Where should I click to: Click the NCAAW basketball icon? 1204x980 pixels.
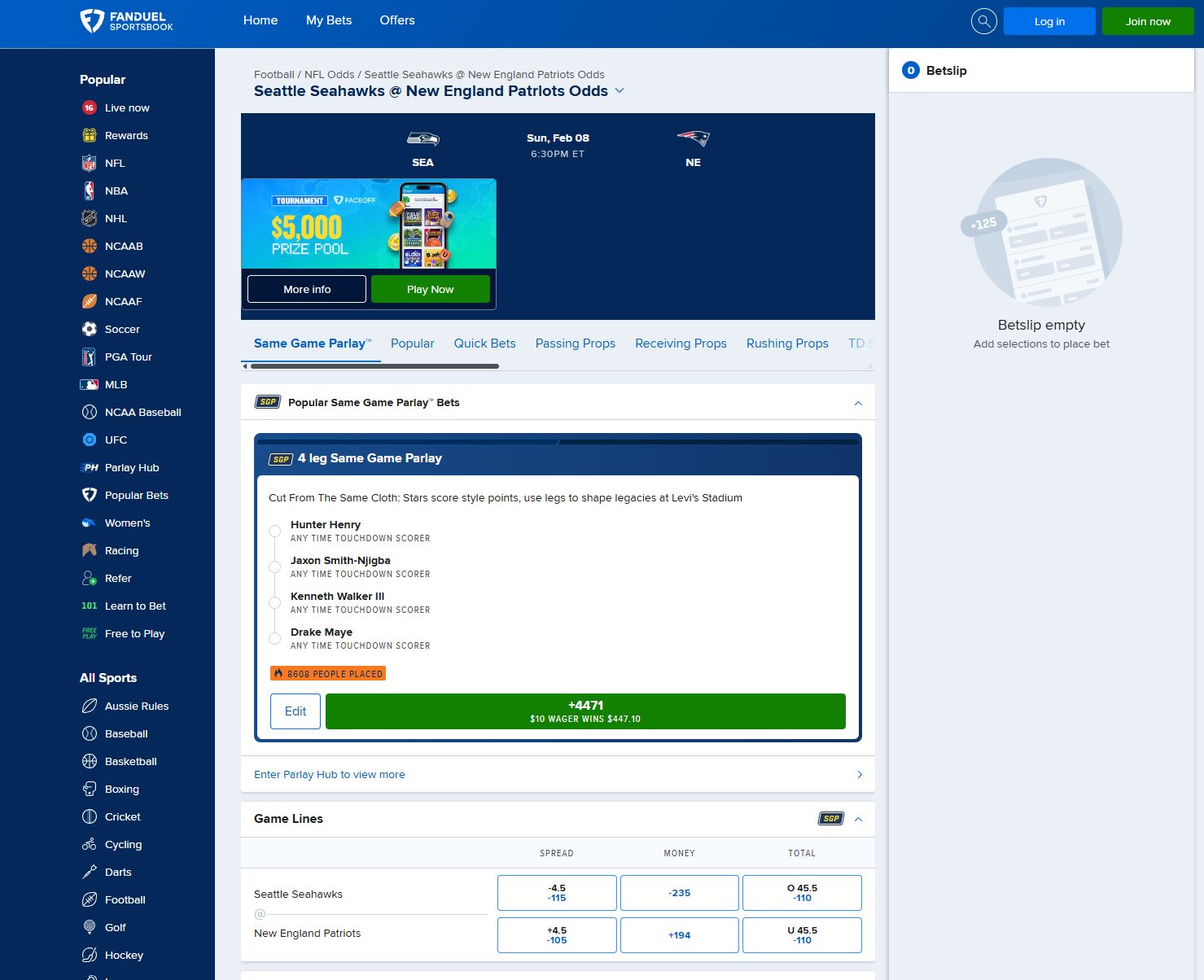point(90,273)
